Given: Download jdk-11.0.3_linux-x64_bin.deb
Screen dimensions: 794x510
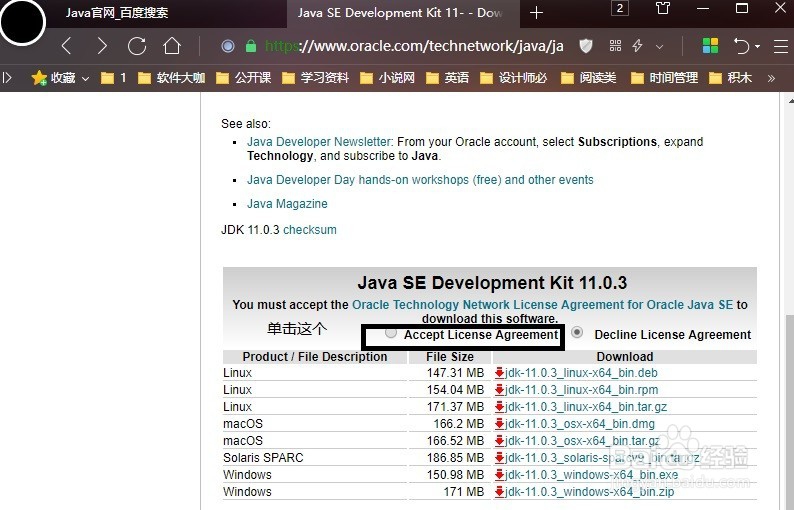Looking at the screenshot, I should [581, 373].
